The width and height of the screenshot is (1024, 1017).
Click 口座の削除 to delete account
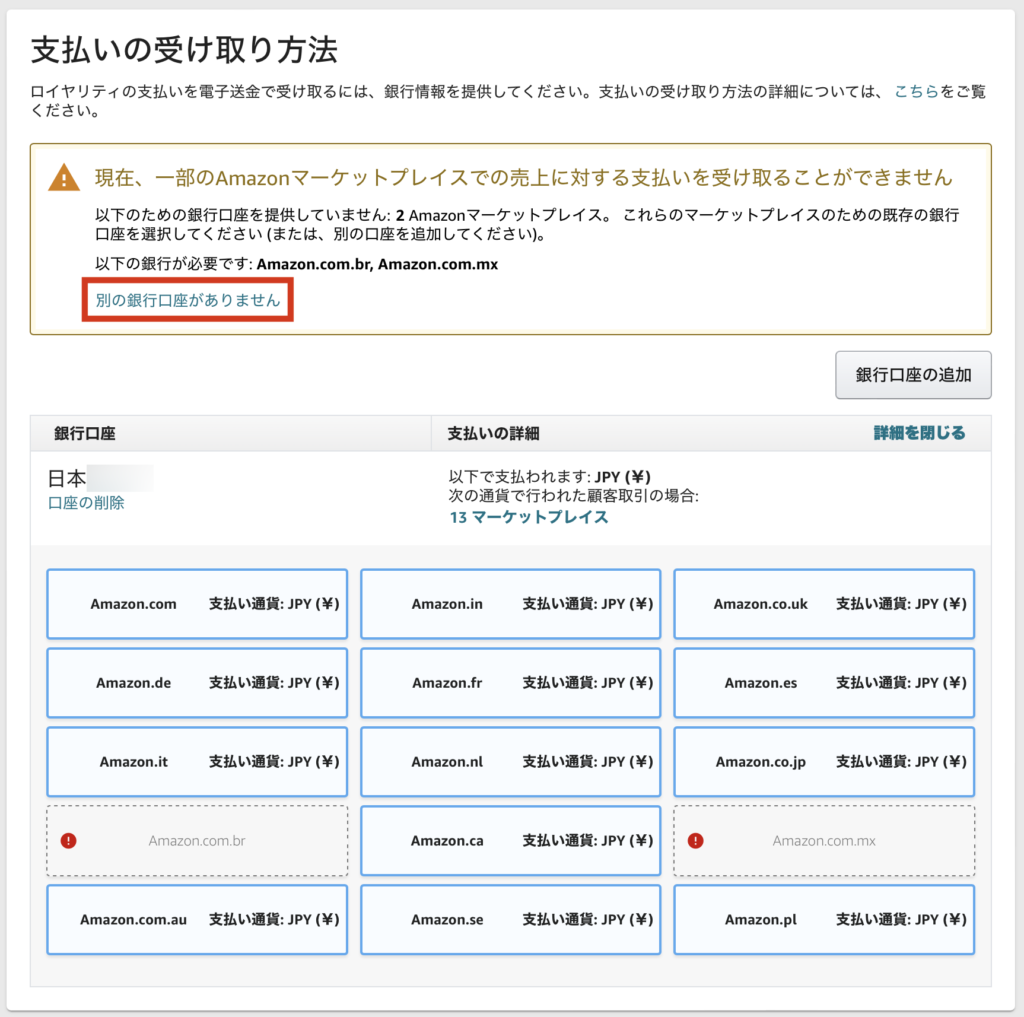[x=86, y=503]
